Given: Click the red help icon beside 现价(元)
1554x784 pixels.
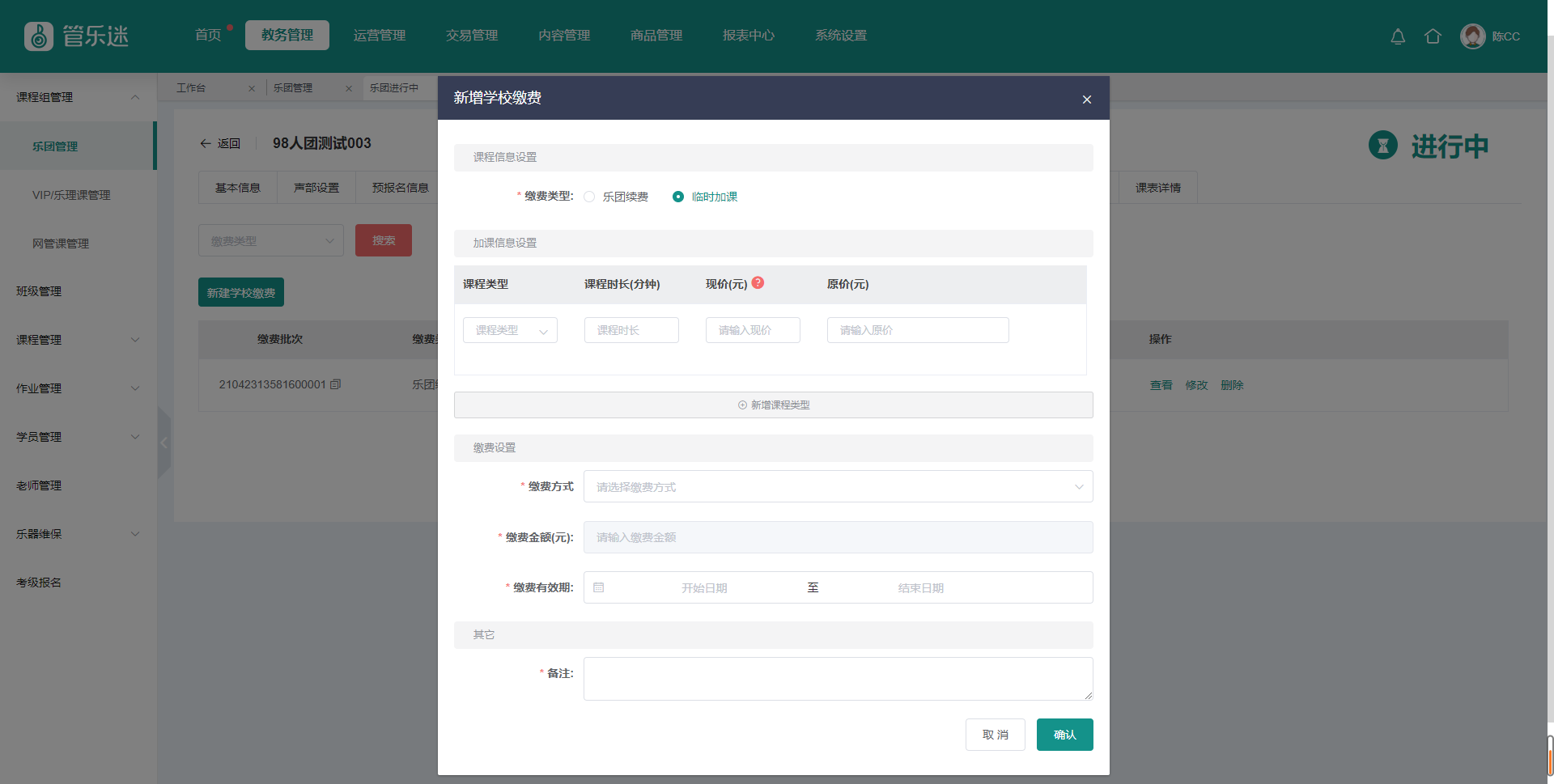Looking at the screenshot, I should [758, 283].
